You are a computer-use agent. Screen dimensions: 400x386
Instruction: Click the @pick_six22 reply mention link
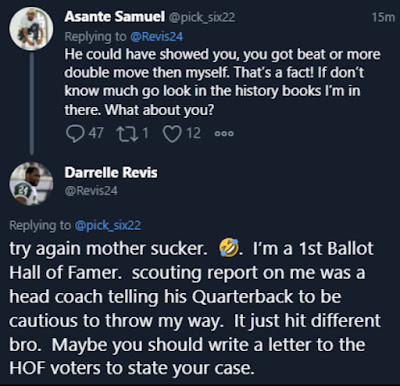click(108, 225)
